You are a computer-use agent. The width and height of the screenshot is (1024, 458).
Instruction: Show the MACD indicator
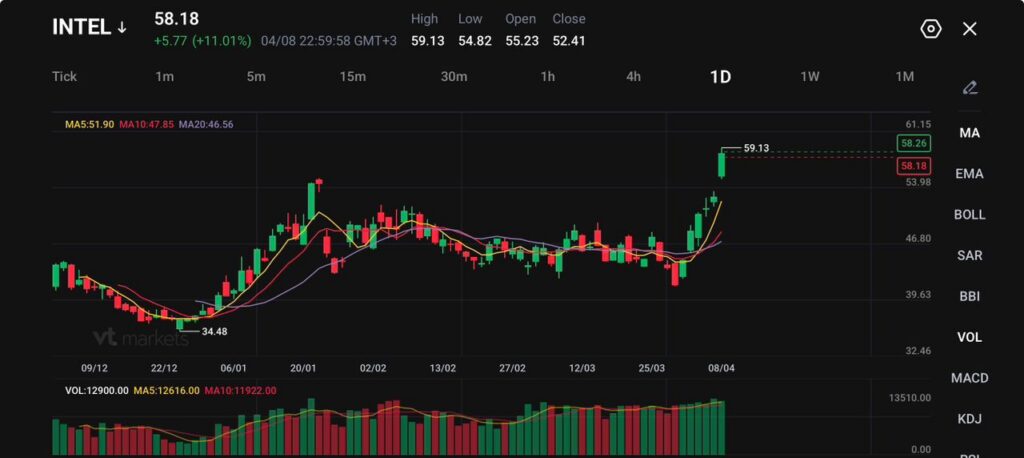point(969,378)
